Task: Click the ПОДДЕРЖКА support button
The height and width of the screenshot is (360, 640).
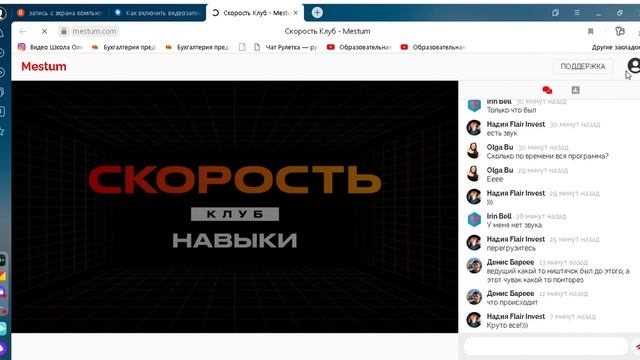Action: click(583, 66)
